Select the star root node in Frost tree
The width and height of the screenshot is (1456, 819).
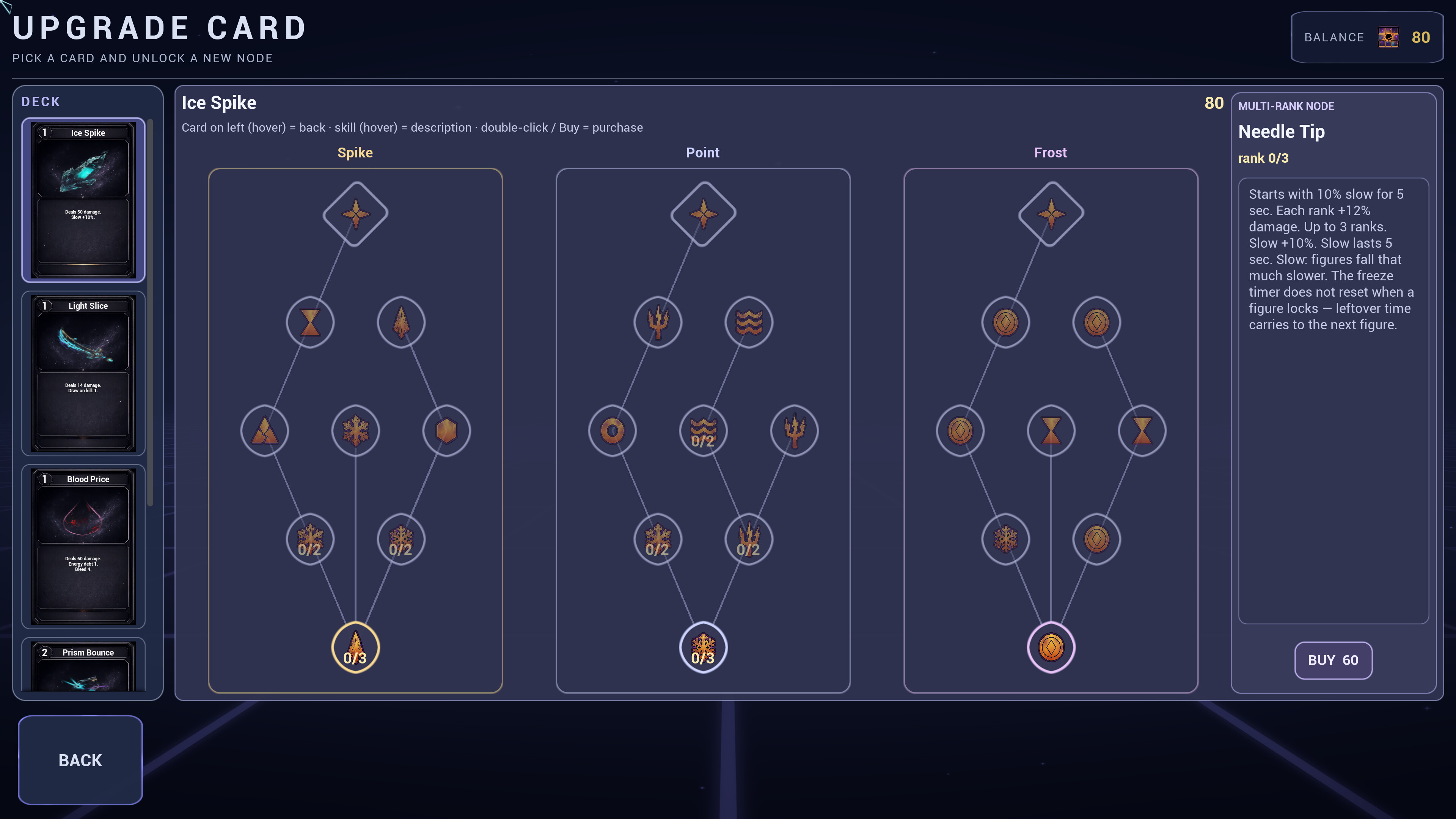1051,214
